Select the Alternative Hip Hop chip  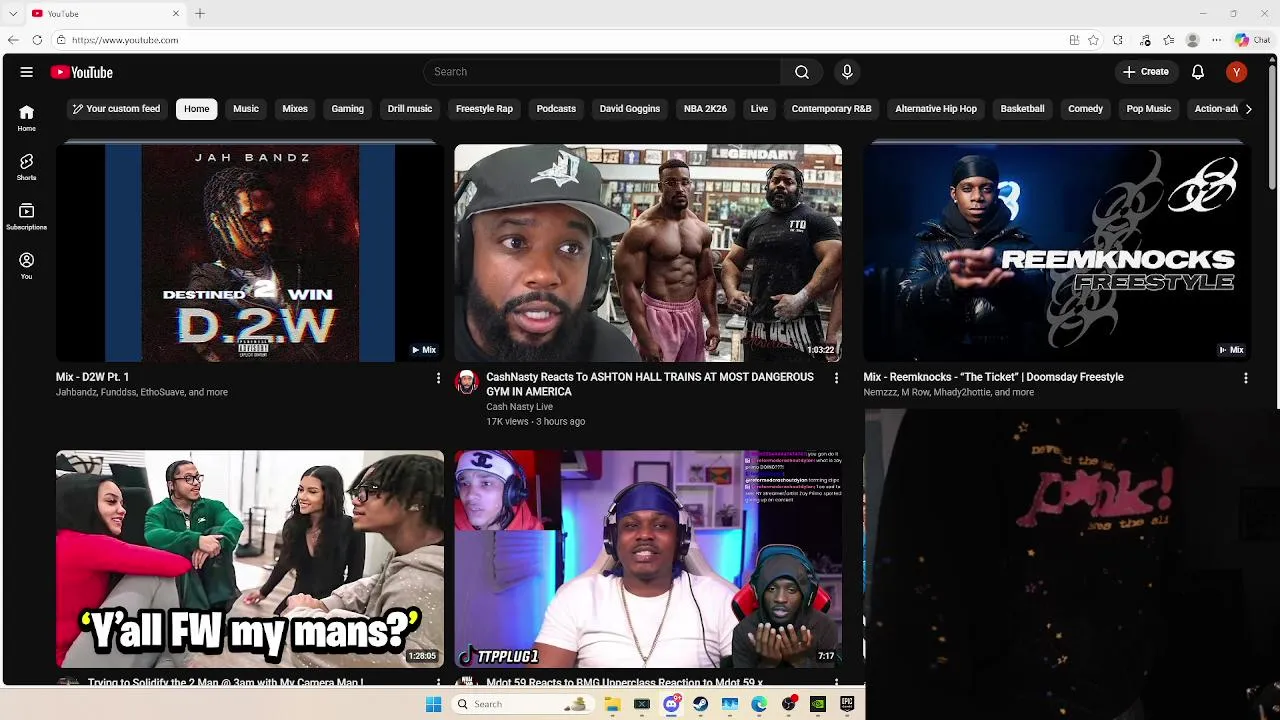[x=936, y=109]
